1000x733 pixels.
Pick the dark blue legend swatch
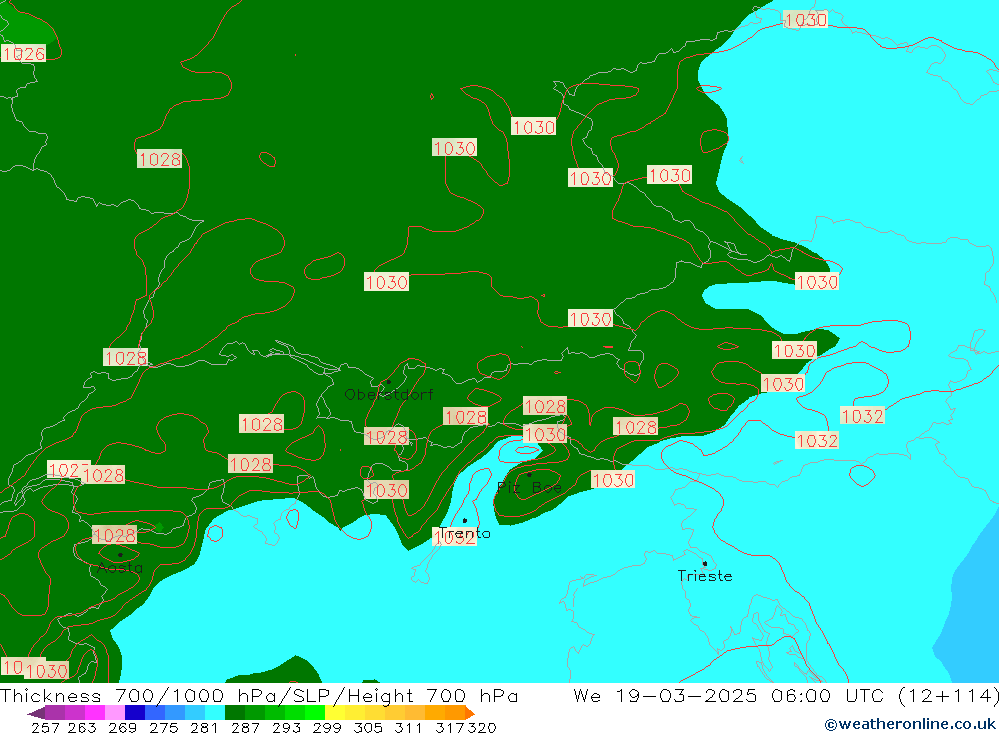(x=135, y=713)
